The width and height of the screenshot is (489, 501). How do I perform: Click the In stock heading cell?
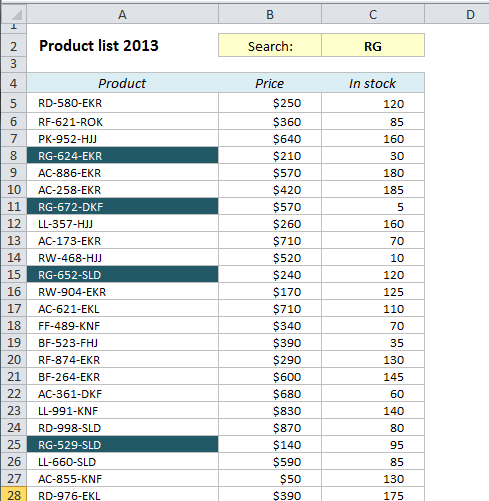point(373,83)
